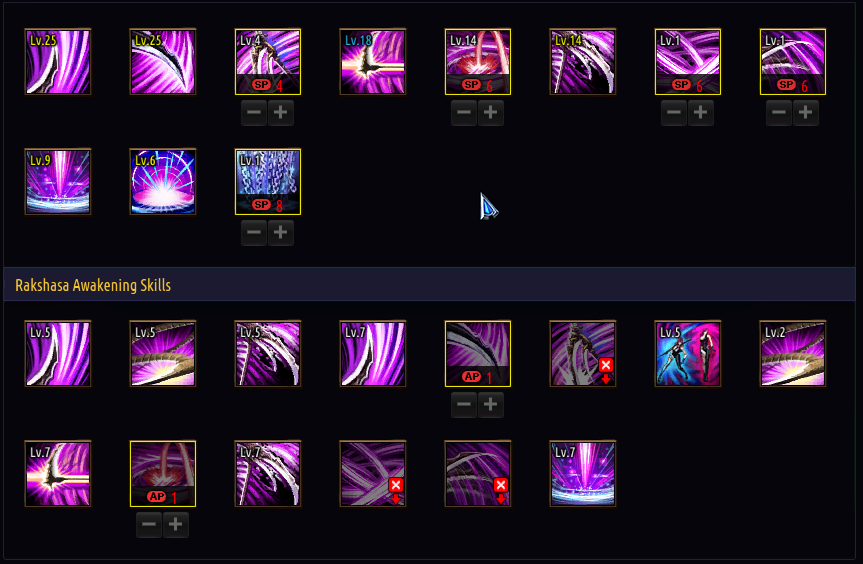
Task: Remove a point from the bottom-row AP 1 skill
Action: (149, 524)
